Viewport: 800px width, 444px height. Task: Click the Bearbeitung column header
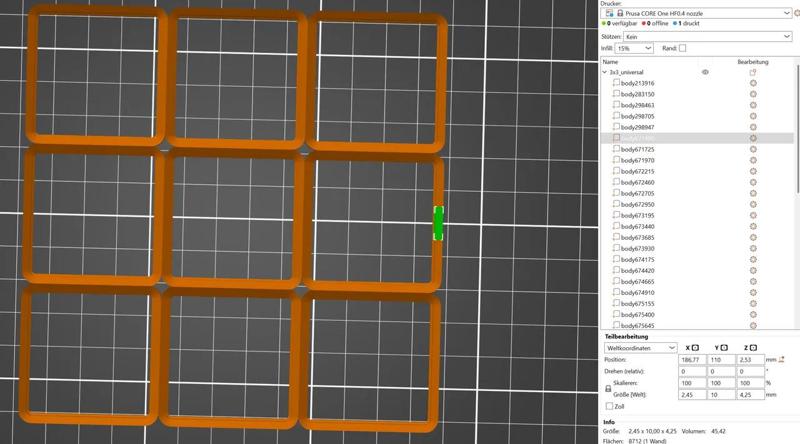[753, 62]
